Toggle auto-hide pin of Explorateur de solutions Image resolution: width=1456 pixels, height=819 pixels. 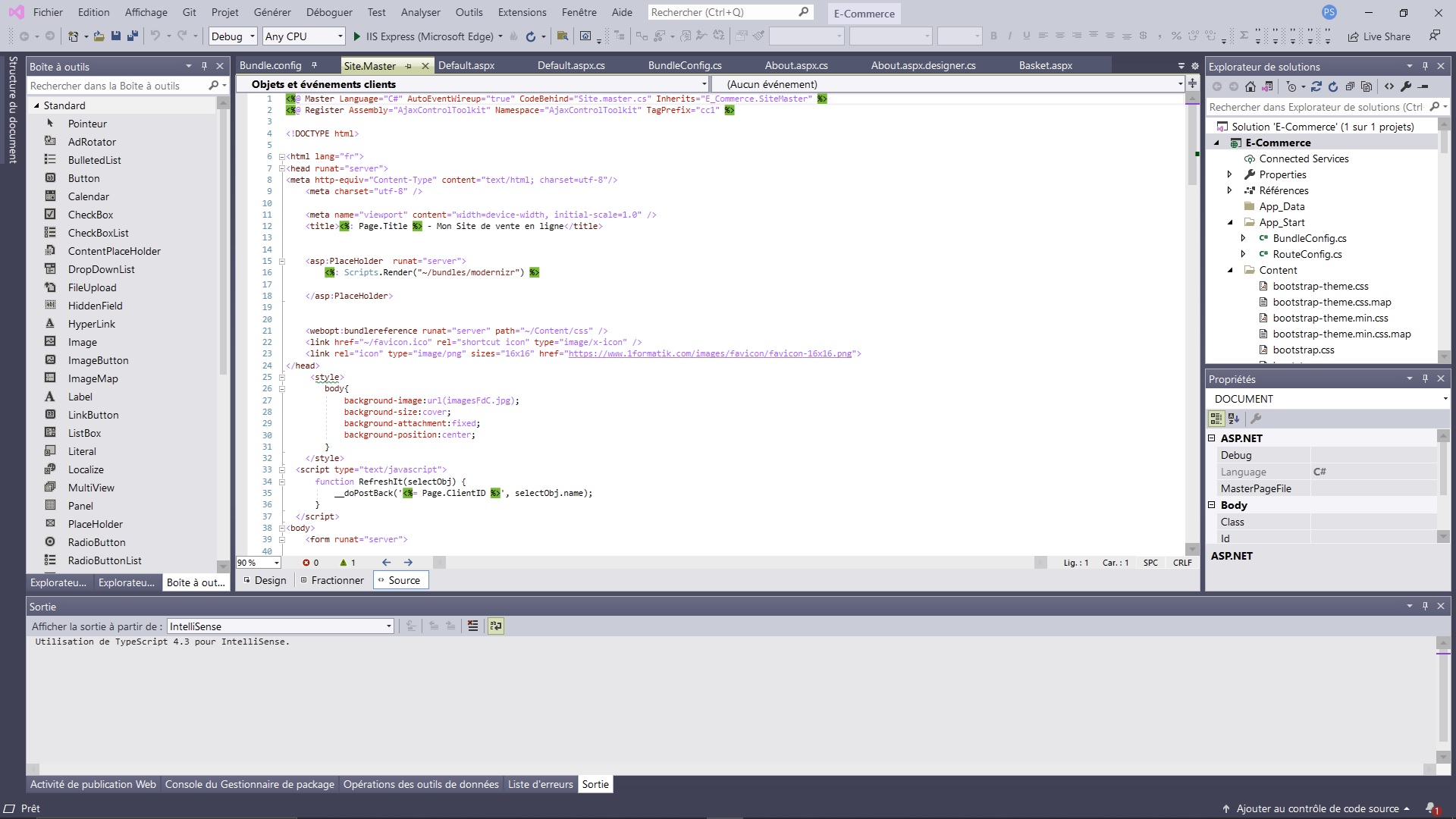[1425, 66]
